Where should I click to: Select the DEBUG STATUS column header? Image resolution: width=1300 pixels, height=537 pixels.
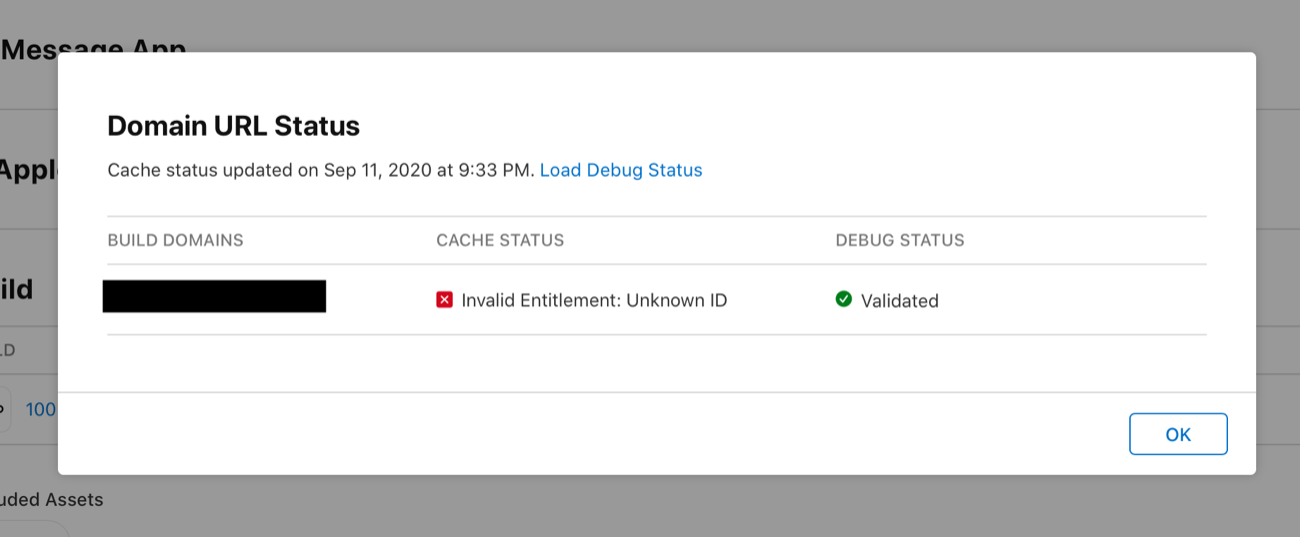tap(900, 240)
